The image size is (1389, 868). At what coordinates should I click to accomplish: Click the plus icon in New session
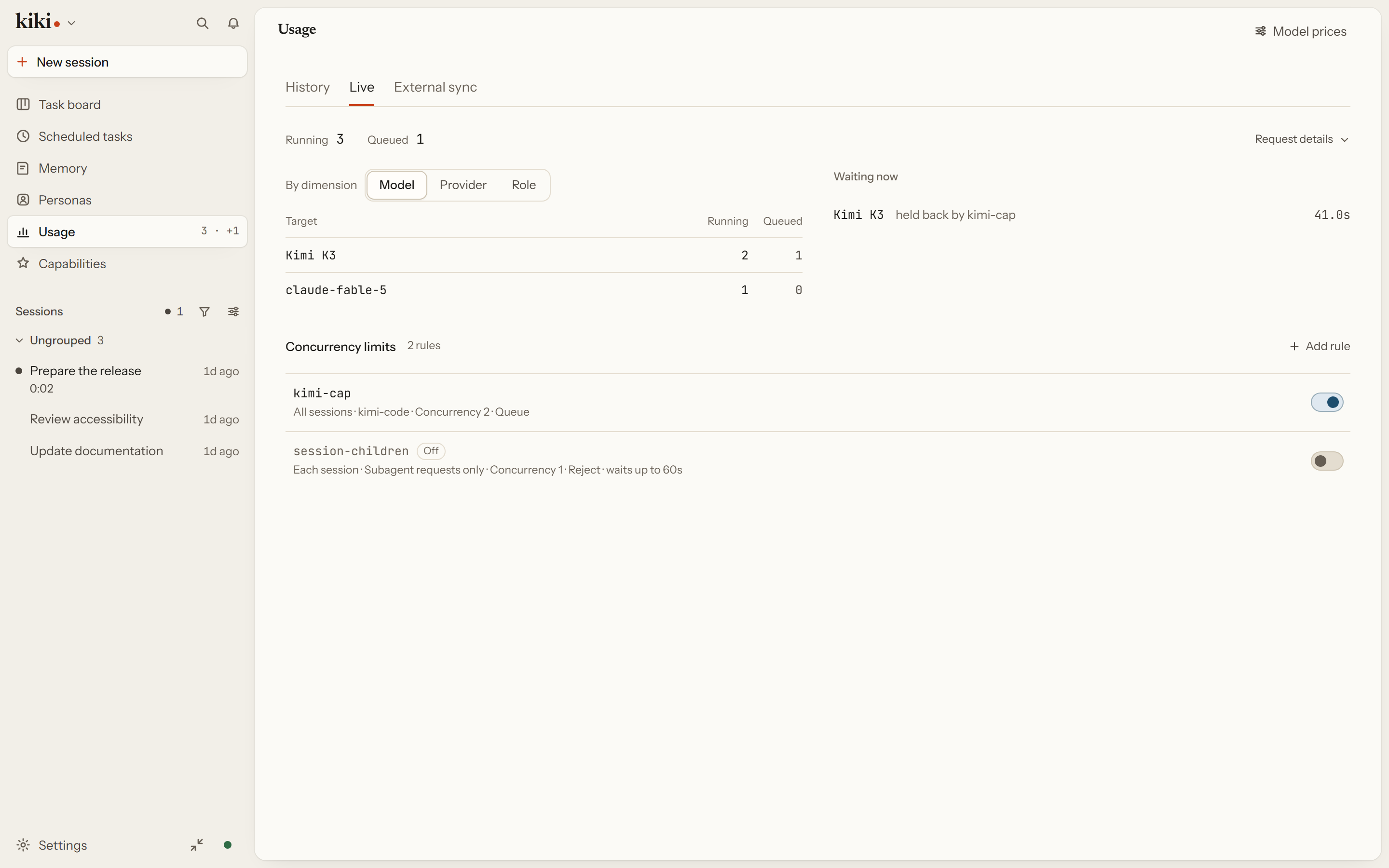pyautogui.click(x=22, y=62)
